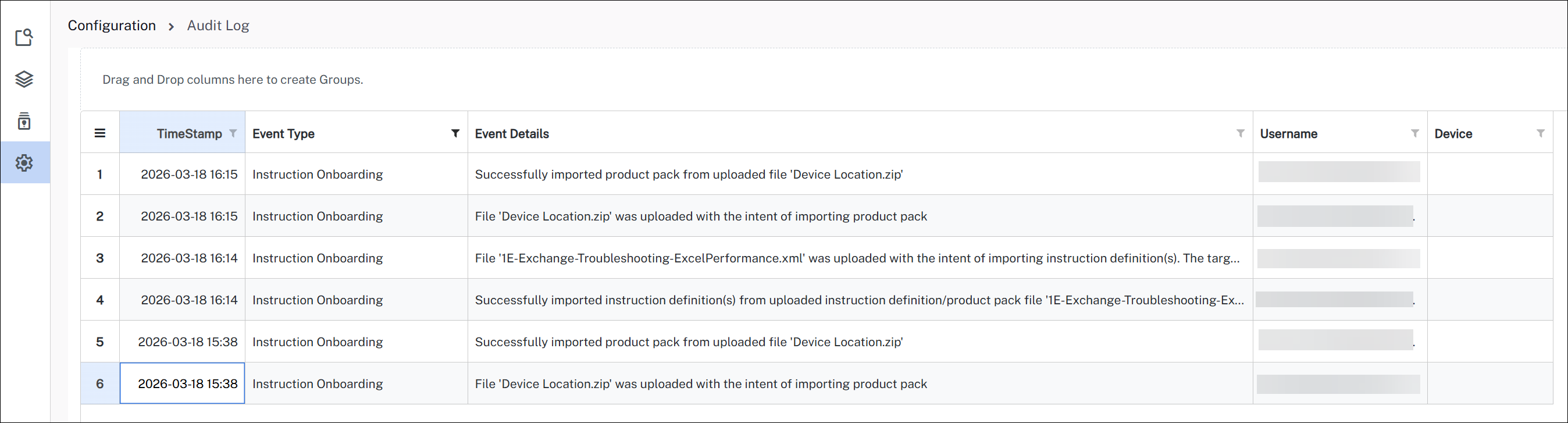Click the Event Details filter icon
This screenshot has height=423, width=1568.
[1240, 133]
